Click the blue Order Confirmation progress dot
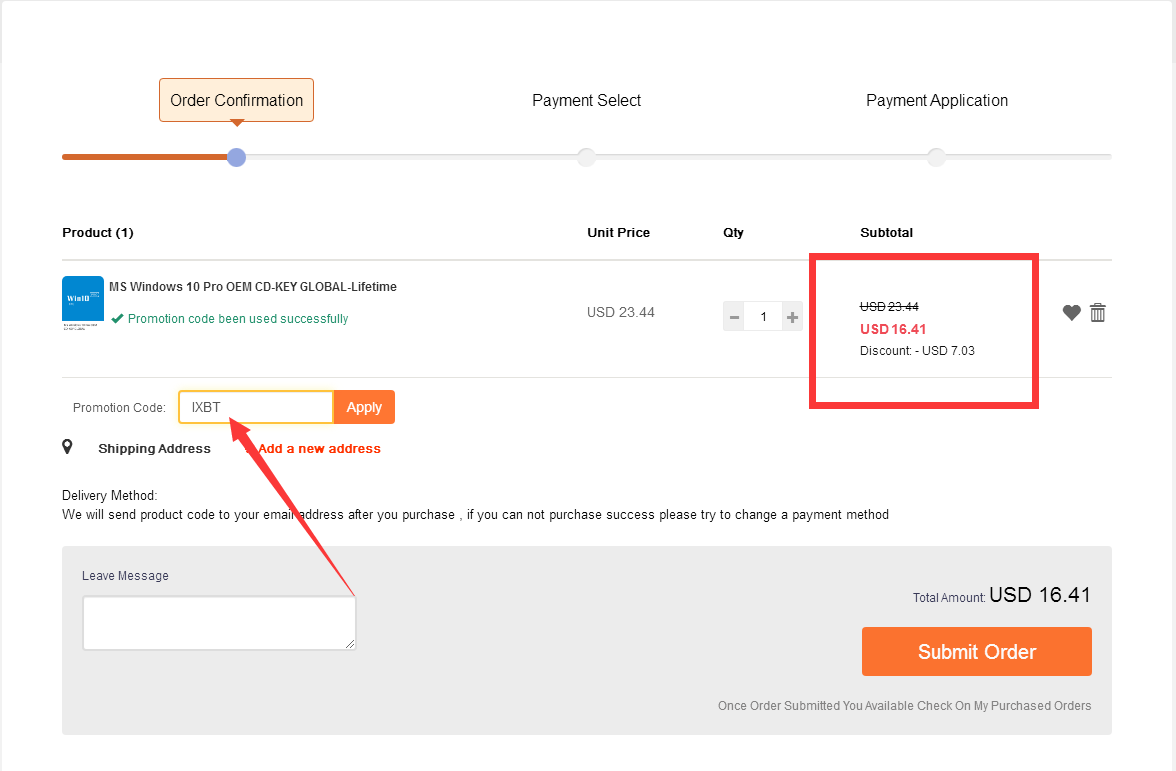 coord(236,157)
